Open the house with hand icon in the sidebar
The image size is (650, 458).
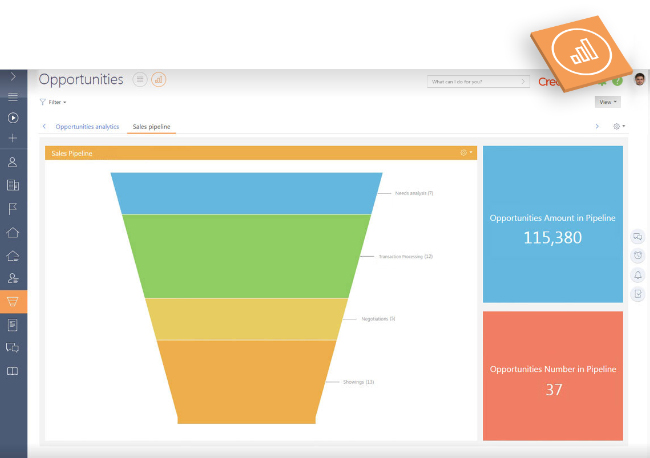click(x=12, y=256)
